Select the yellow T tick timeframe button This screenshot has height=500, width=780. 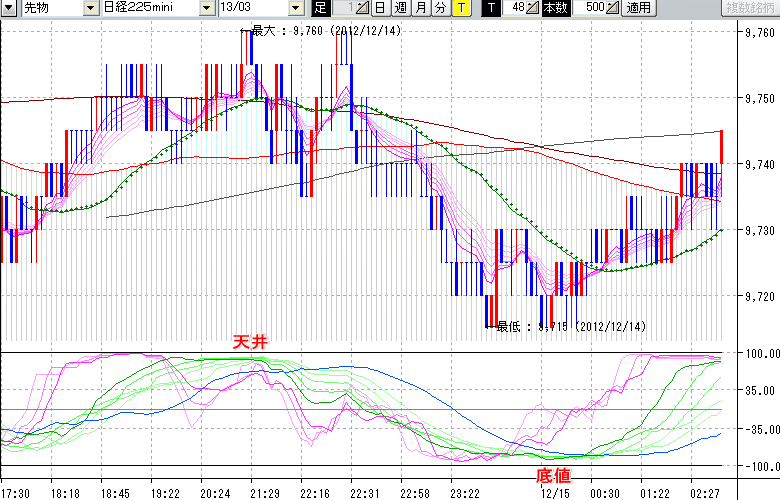tap(461, 8)
